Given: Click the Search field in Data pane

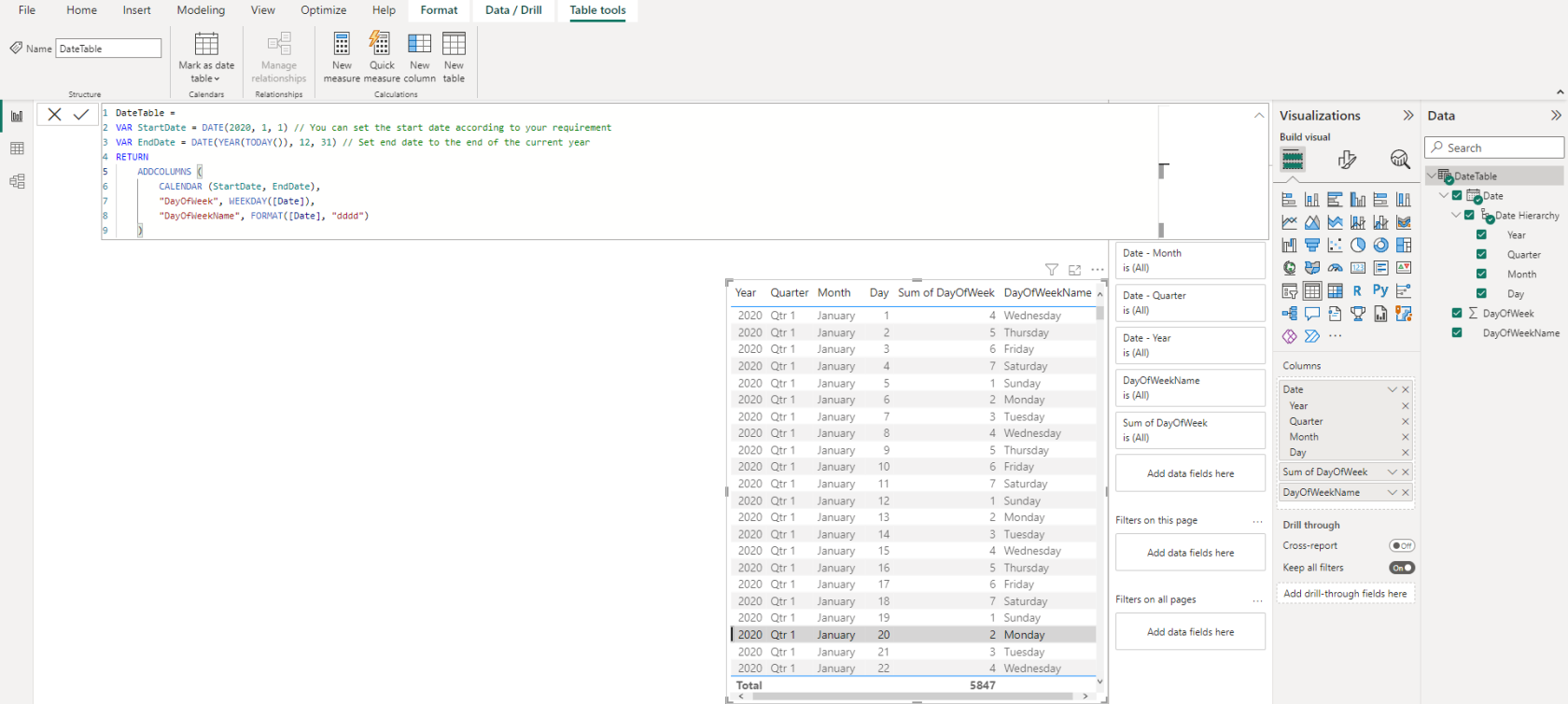Looking at the screenshot, I should pos(1494,148).
